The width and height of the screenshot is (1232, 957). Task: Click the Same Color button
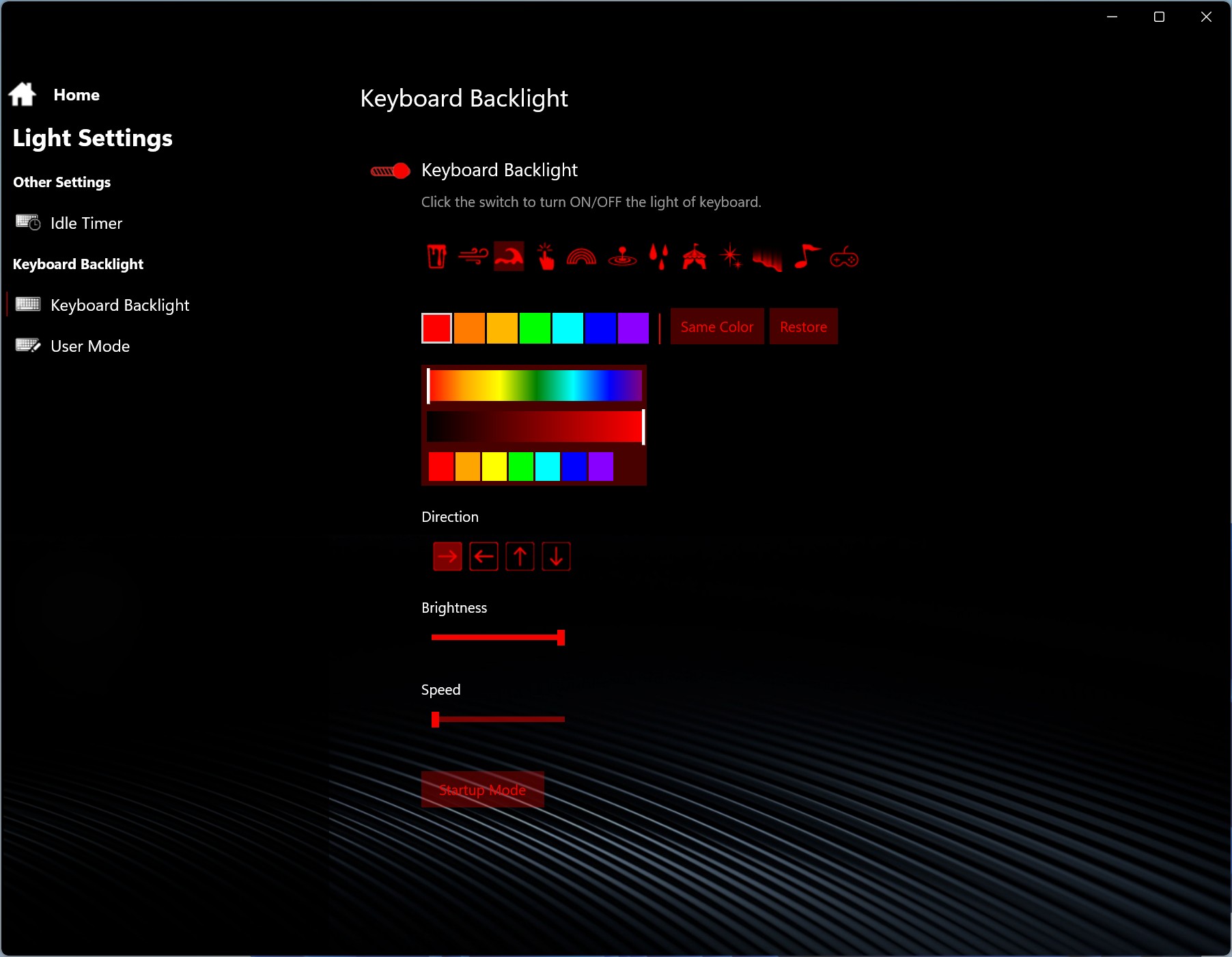click(717, 327)
